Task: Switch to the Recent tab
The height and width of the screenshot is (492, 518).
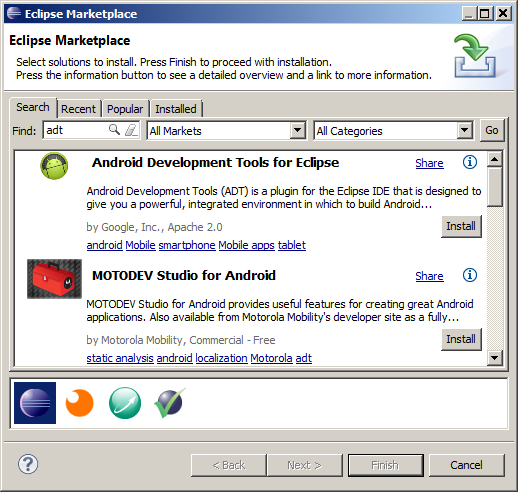Action: pos(78,109)
